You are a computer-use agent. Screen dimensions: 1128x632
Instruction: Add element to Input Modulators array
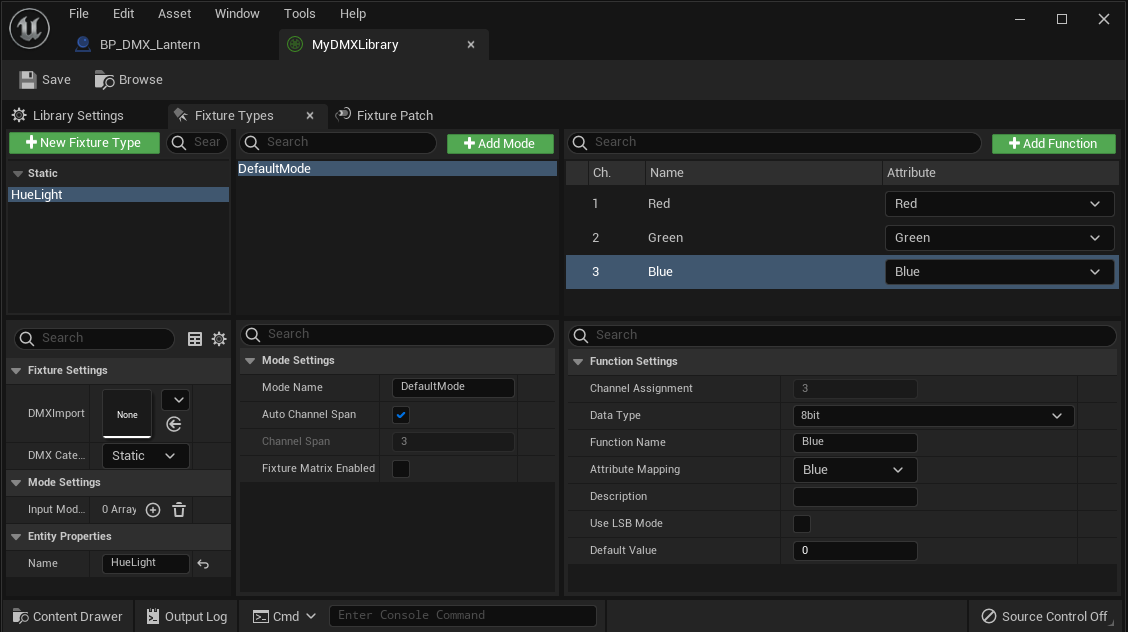tap(153, 510)
